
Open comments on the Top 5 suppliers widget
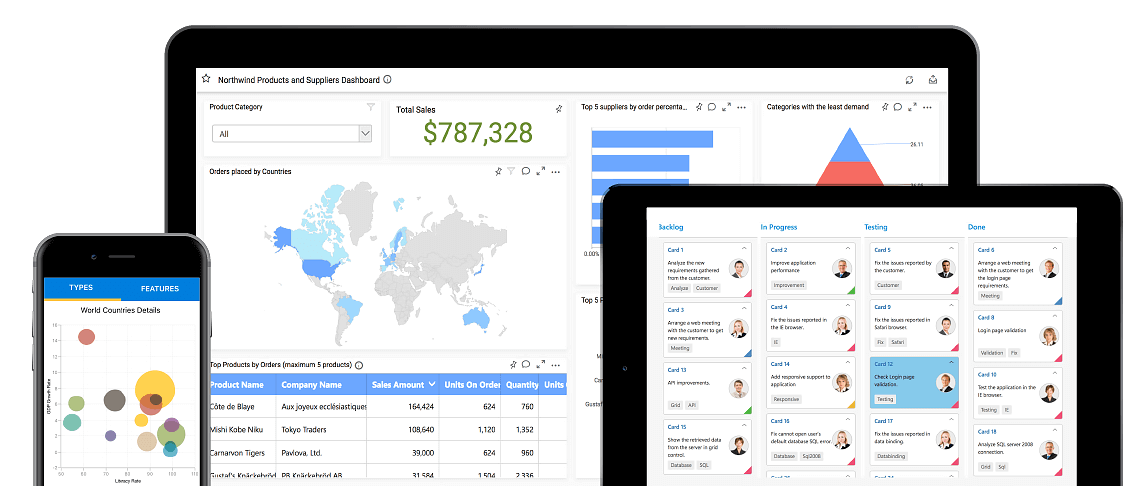712,107
